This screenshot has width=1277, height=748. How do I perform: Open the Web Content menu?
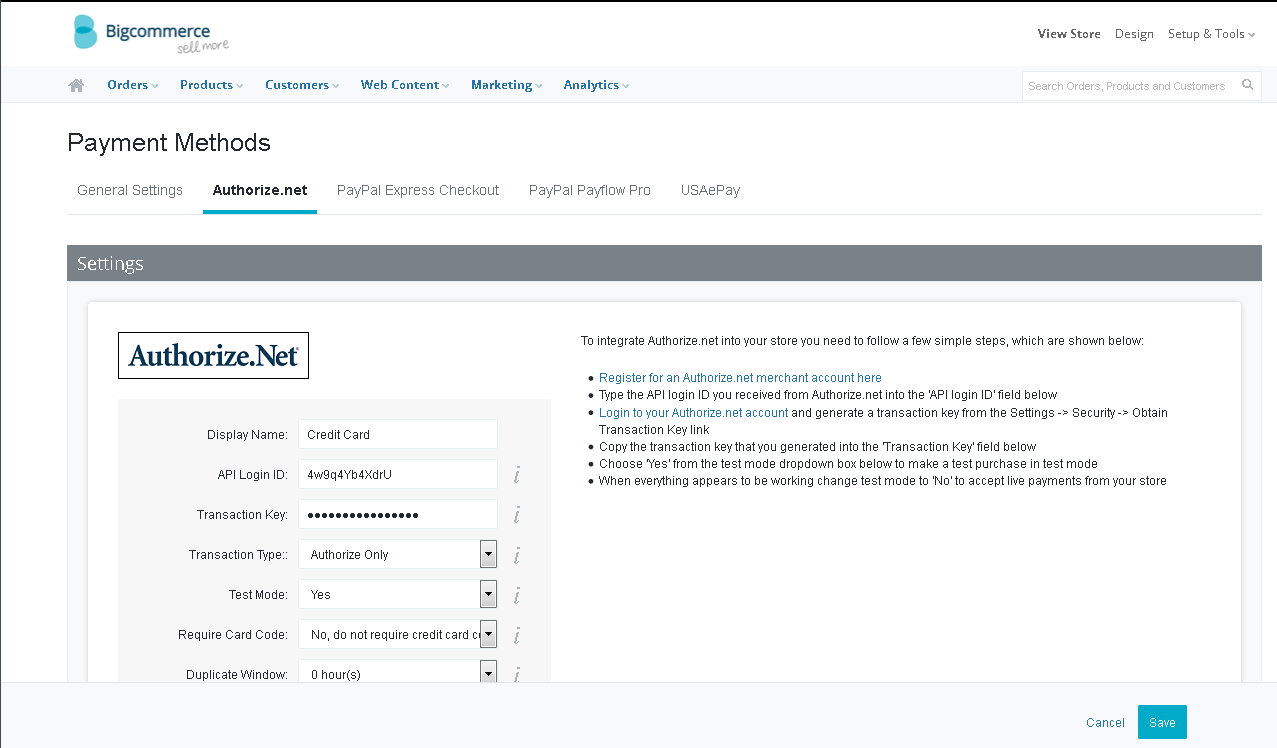[405, 85]
